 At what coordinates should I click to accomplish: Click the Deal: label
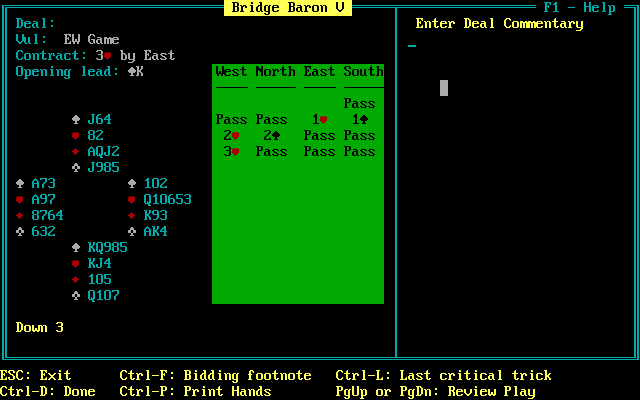(35, 23)
